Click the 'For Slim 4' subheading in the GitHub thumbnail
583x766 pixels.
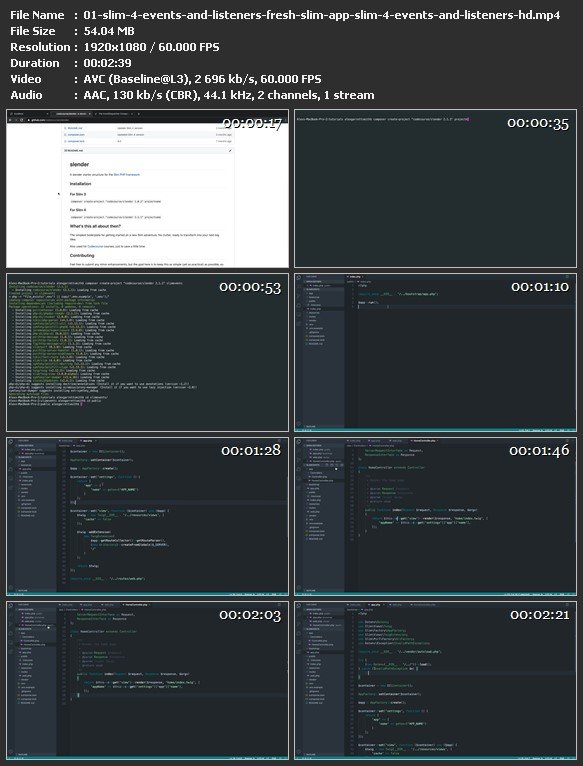(78, 210)
